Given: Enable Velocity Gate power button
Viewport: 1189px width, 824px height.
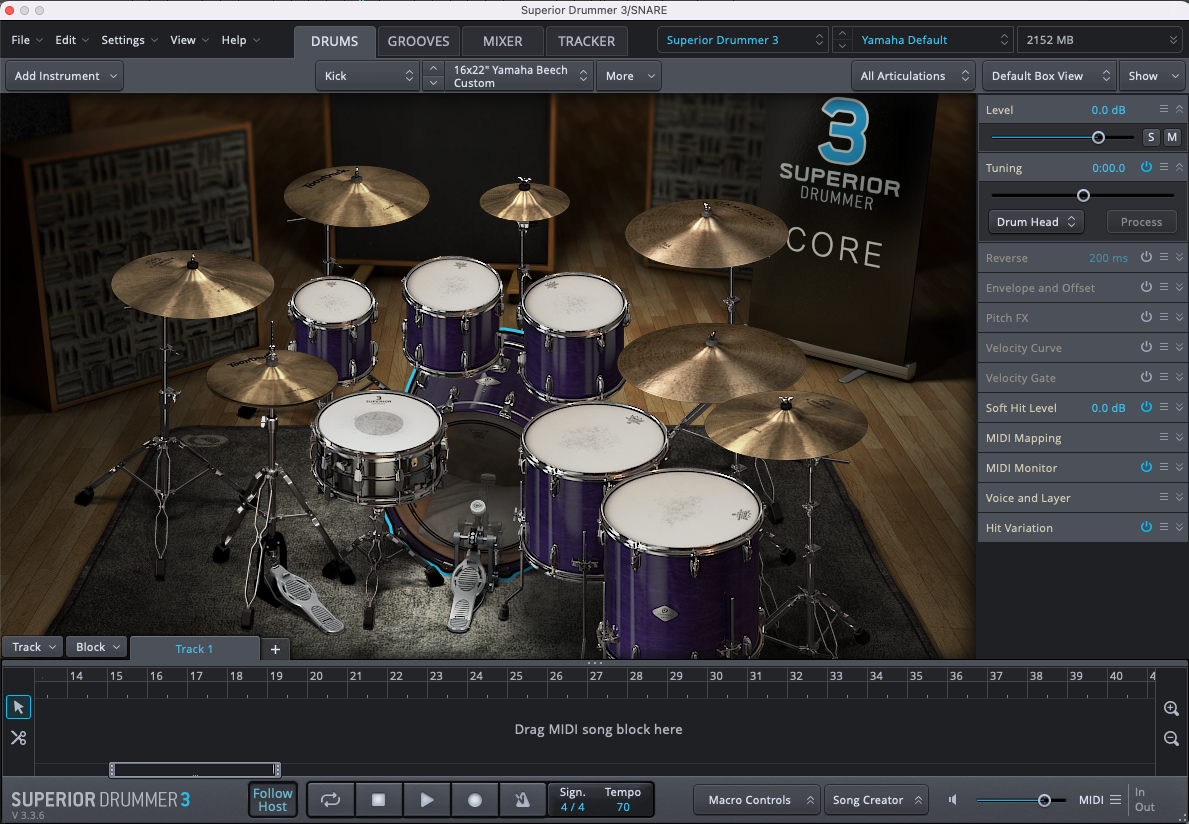Looking at the screenshot, I should click(1146, 377).
